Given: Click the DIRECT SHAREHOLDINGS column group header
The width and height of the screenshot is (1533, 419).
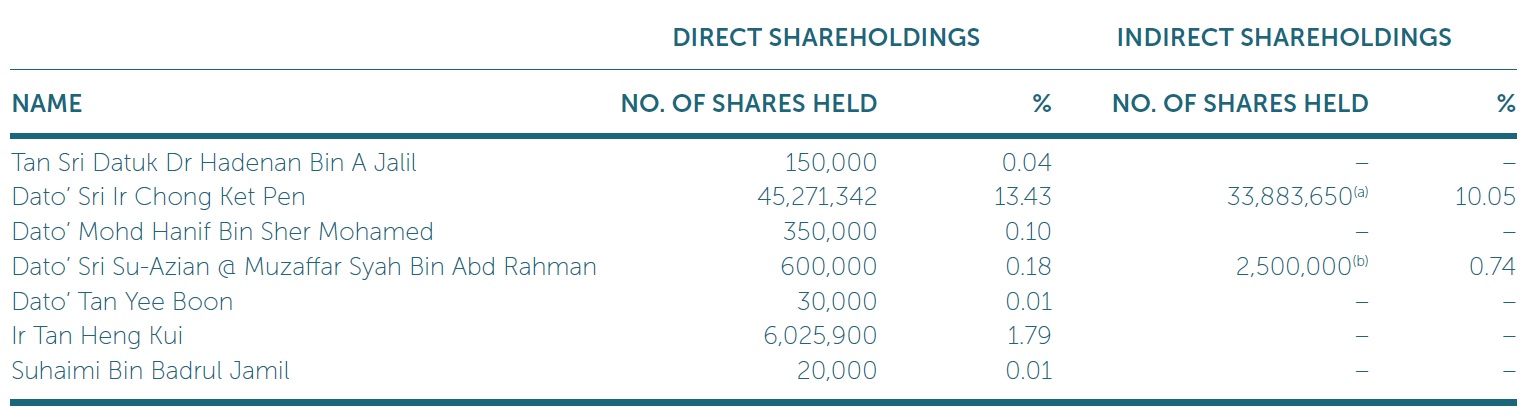Looking at the screenshot, I should point(826,38).
